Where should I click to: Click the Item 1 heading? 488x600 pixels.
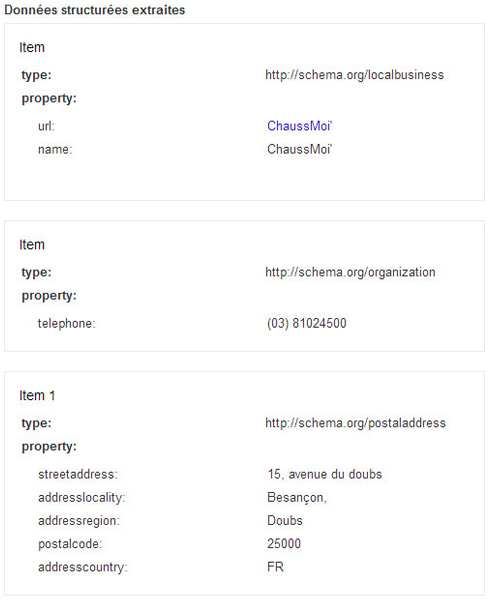click(37, 396)
